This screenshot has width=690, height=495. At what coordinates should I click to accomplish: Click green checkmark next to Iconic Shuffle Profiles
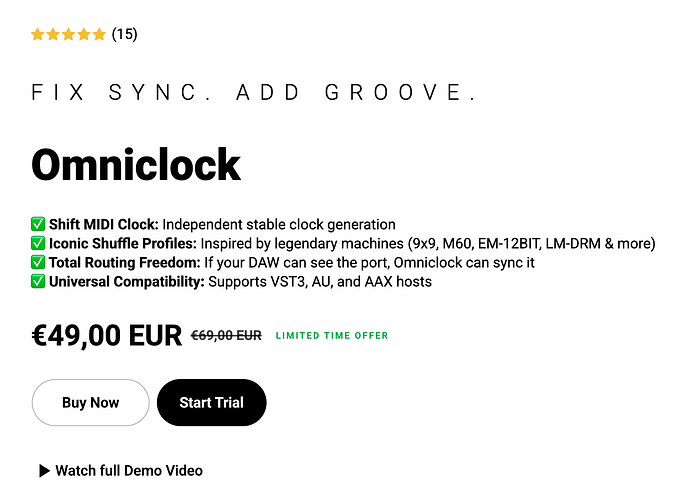(x=38, y=243)
